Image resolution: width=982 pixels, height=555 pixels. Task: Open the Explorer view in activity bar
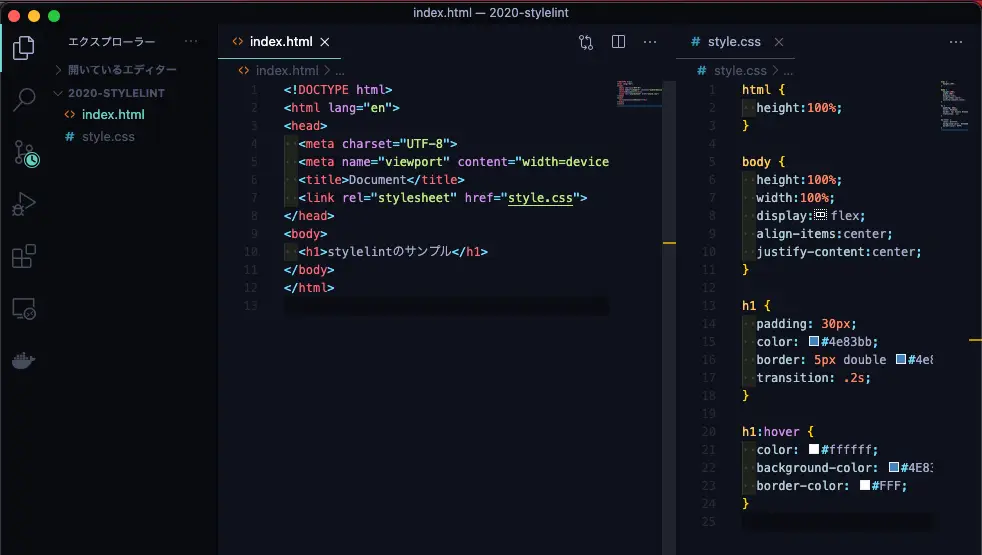coord(24,47)
